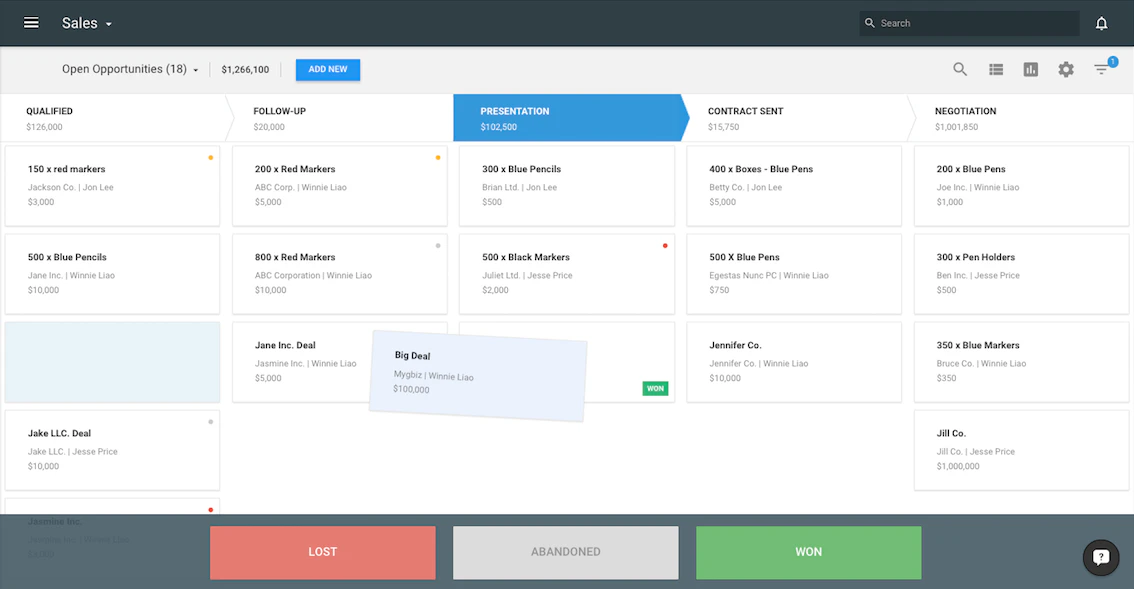Open the notifications bell
The height and width of the screenshot is (589, 1134).
click(1101, 23)
